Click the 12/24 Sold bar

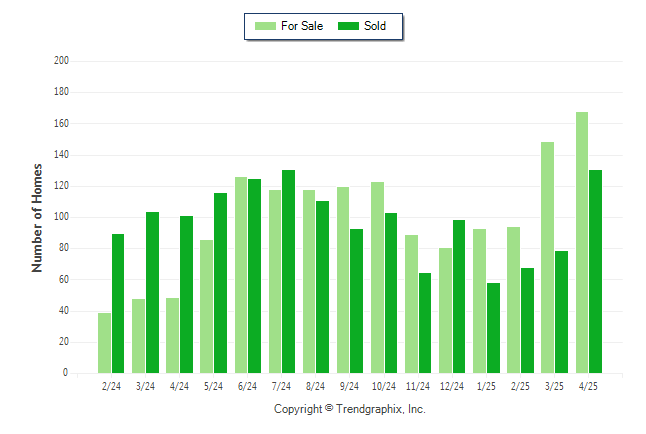point(459,297)
